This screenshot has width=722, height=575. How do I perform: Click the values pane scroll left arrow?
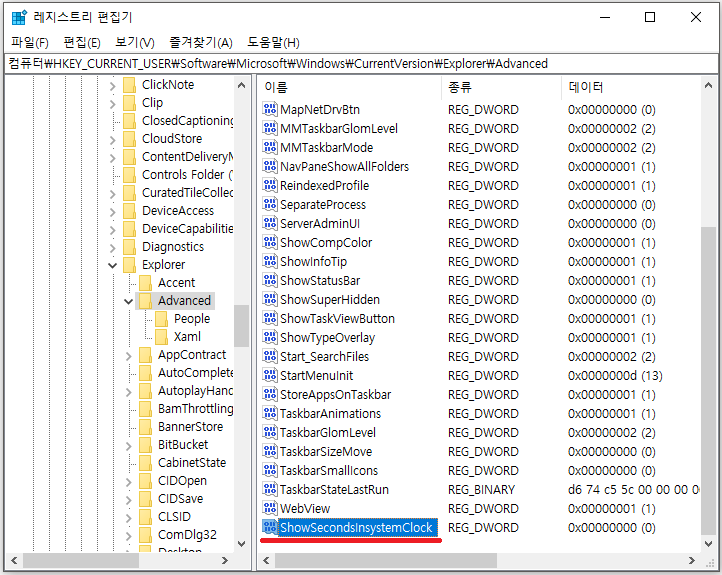coord(266,560)
